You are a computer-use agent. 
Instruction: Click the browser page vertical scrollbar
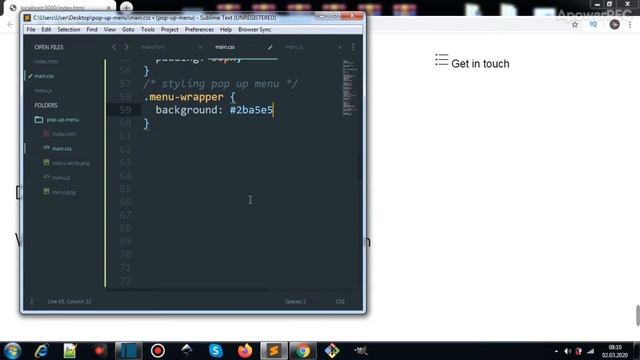637,315
